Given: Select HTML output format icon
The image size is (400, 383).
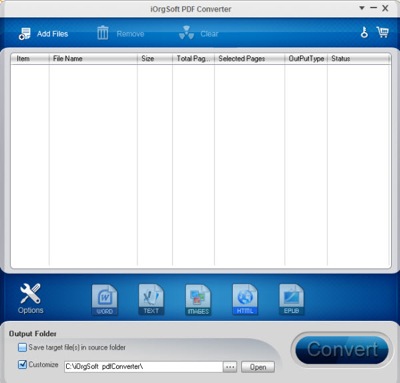Looking at the screenshot, I should pos(245,300).
